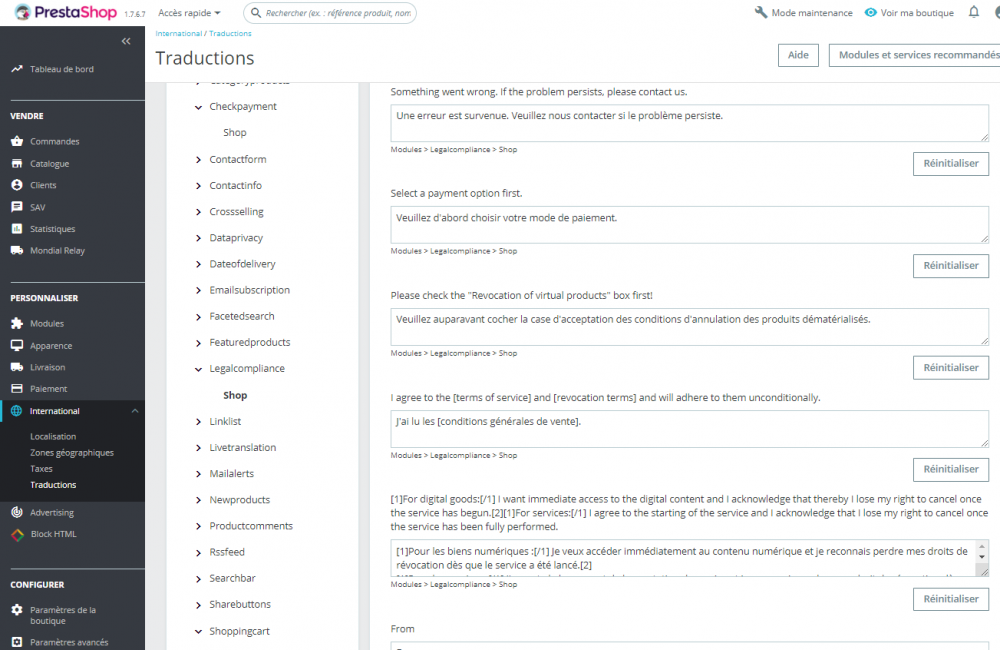
Task: Click the International breadcrumb link
Action: [x=179, y=33]
